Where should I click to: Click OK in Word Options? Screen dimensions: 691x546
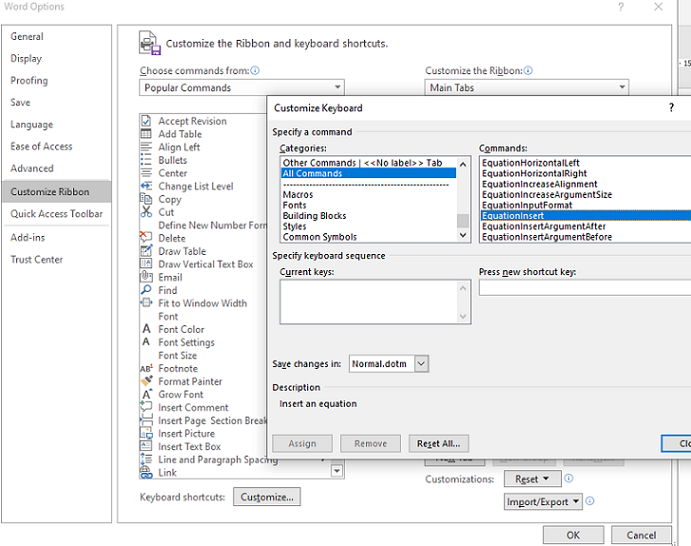(573, 535)
